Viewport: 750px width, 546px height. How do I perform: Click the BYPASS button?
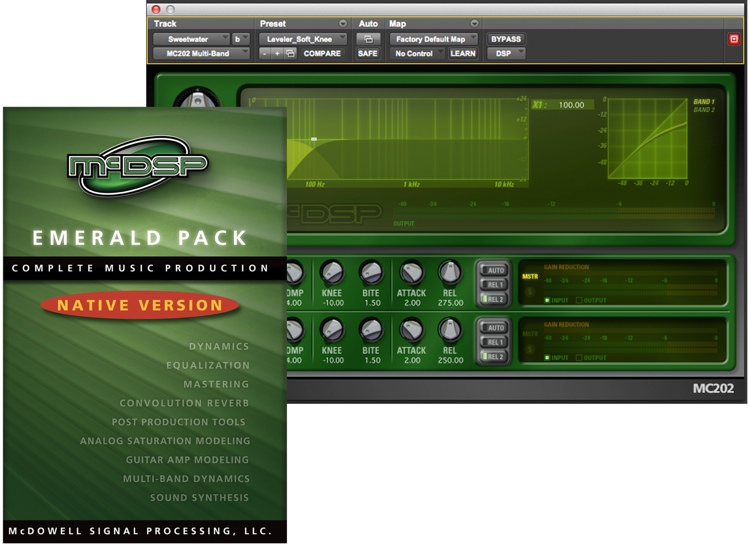(x=506, y=39)
